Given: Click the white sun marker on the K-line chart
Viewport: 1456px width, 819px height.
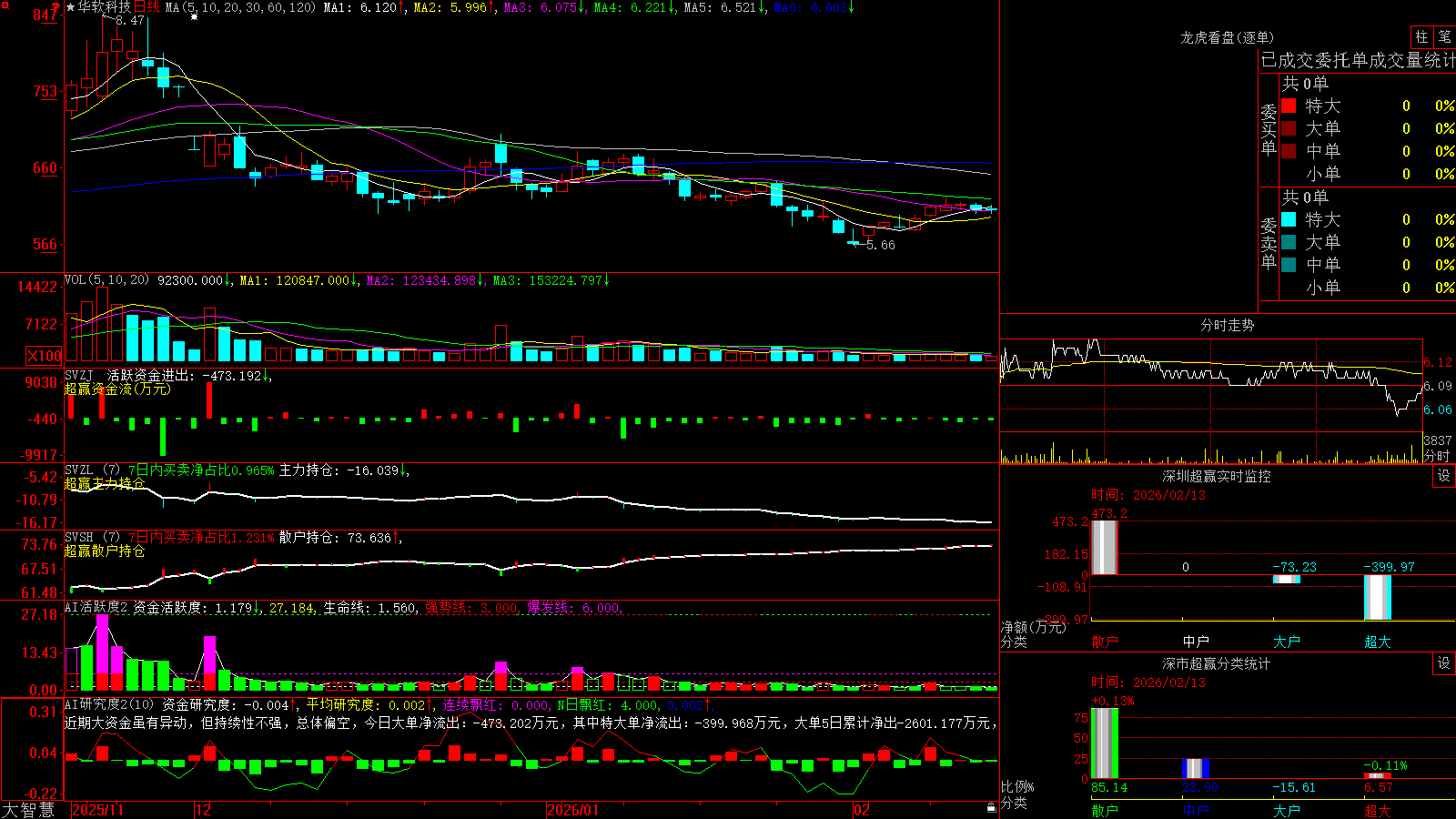Looking at the screenshot, I should pos(194,16).
